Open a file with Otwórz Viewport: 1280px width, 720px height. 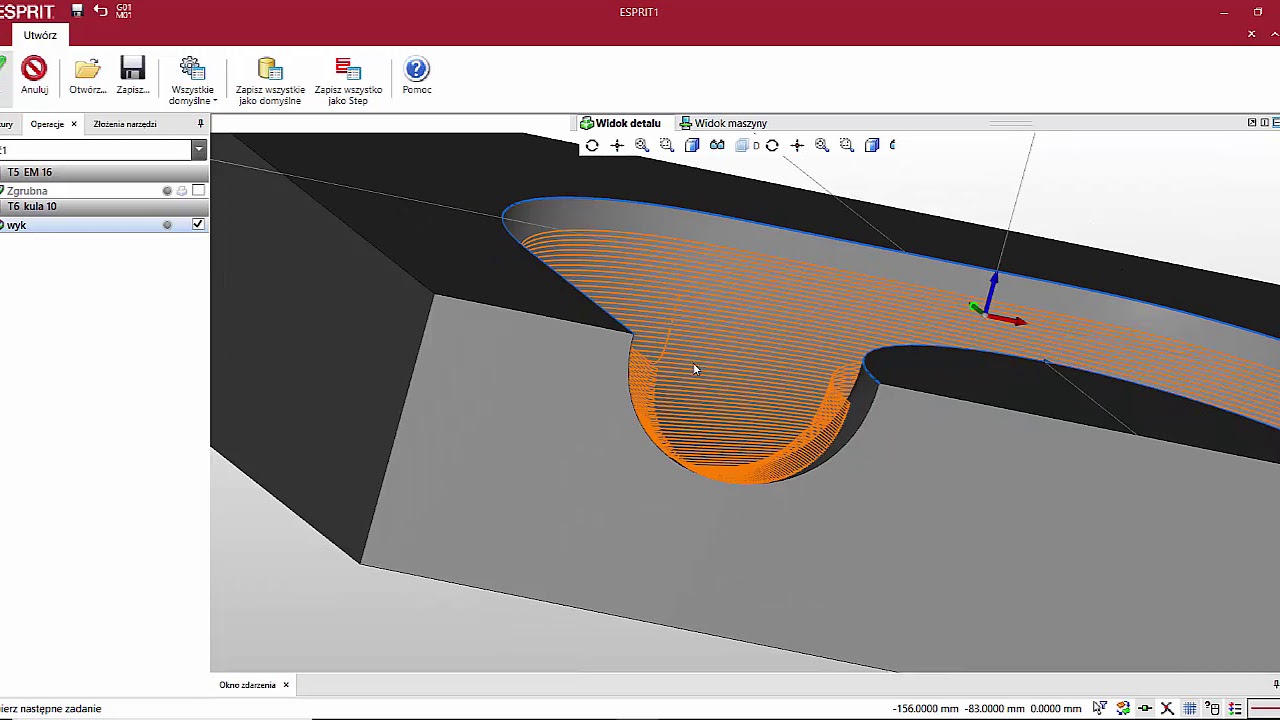[x=88, y=76]
